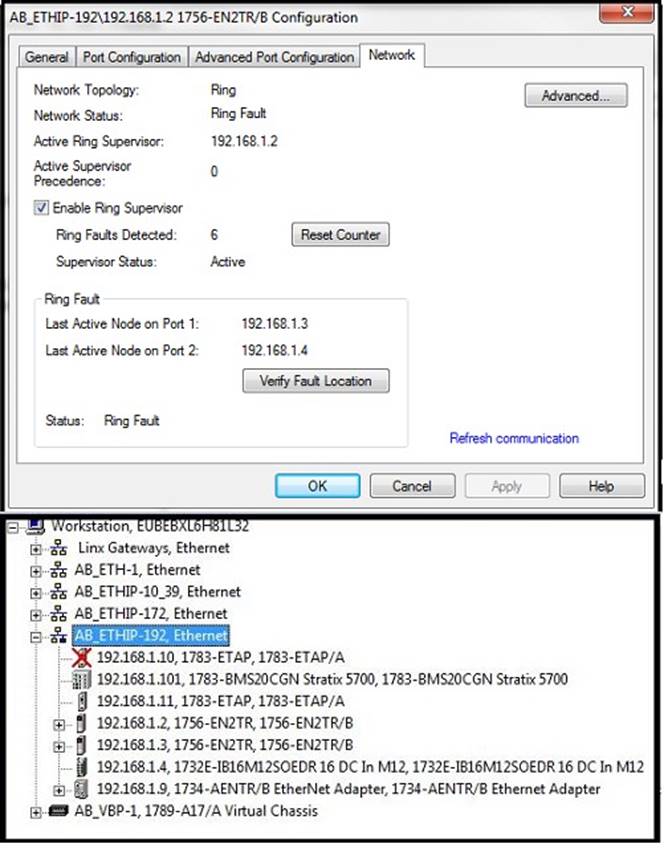This screenshot has width=664, height=848.
Task: Cancel the configuration dialog
Action: click(412, 486)
